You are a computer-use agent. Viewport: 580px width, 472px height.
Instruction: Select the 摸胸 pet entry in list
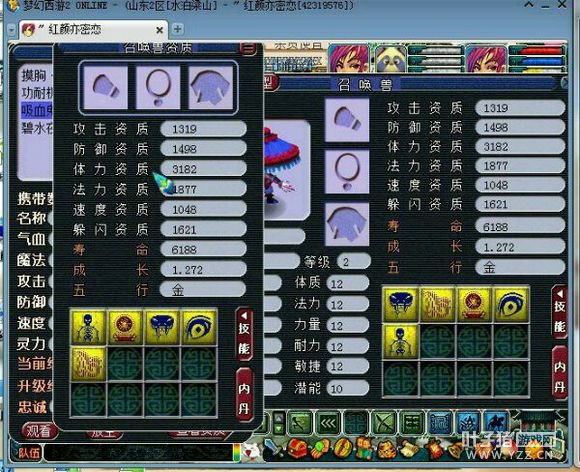click(x=37, y=75)
